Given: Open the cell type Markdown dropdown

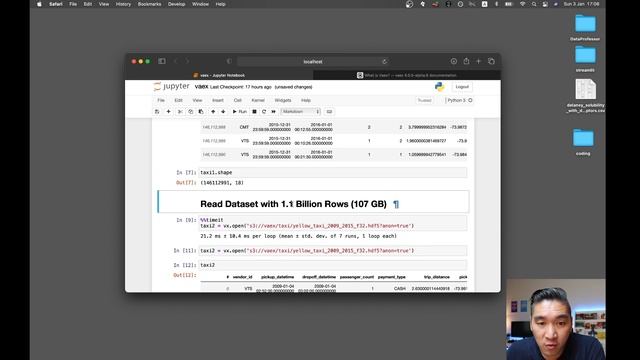Looking at the screenshot, I should click(301, 111).
